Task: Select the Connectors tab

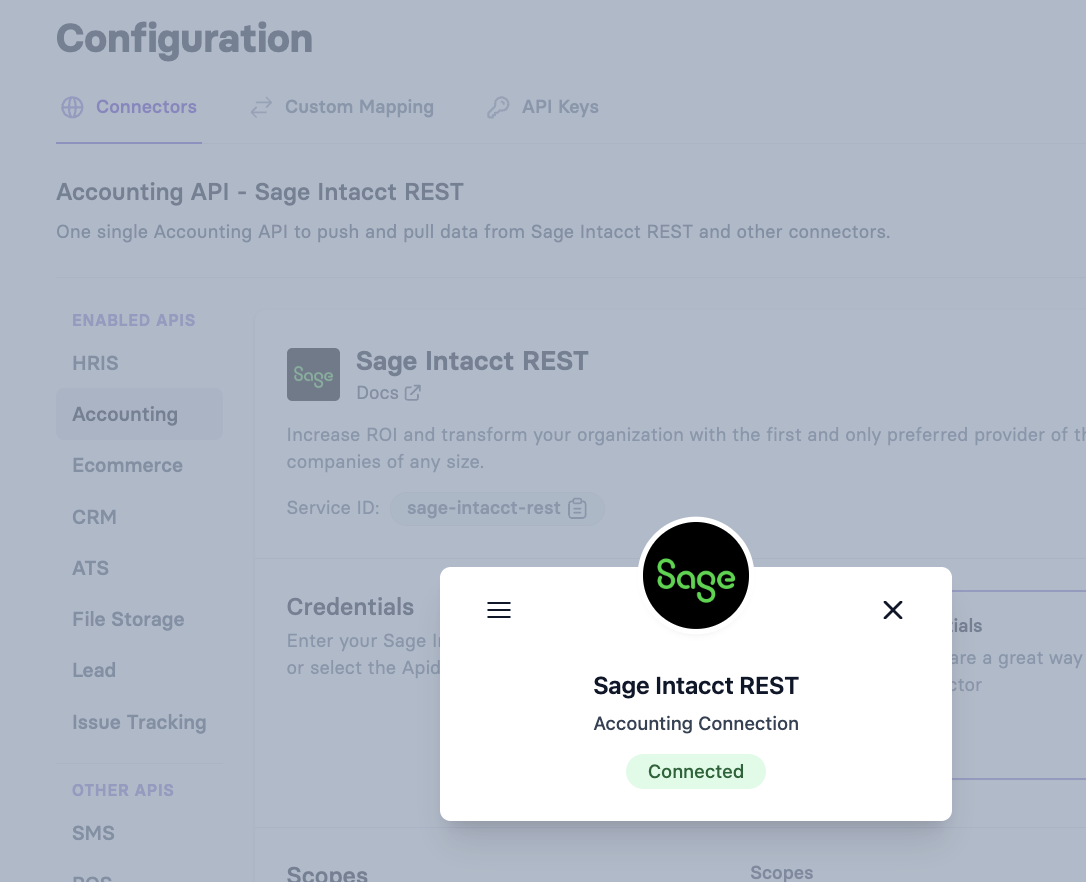Action: (x=146, y=107)
